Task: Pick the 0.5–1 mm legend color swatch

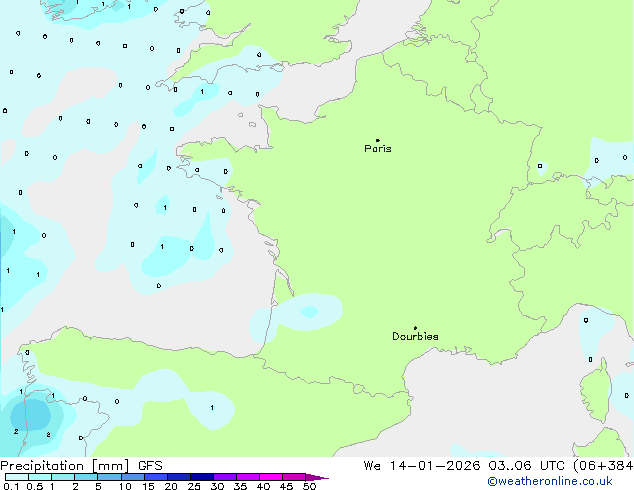Action: coord(40,477)
